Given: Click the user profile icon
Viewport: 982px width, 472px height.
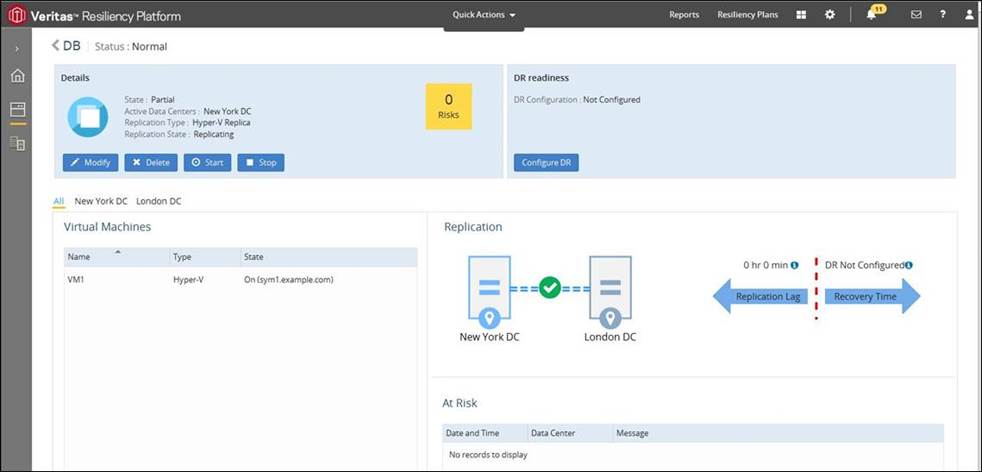Looking at the screenshot, I should (969, 15).
